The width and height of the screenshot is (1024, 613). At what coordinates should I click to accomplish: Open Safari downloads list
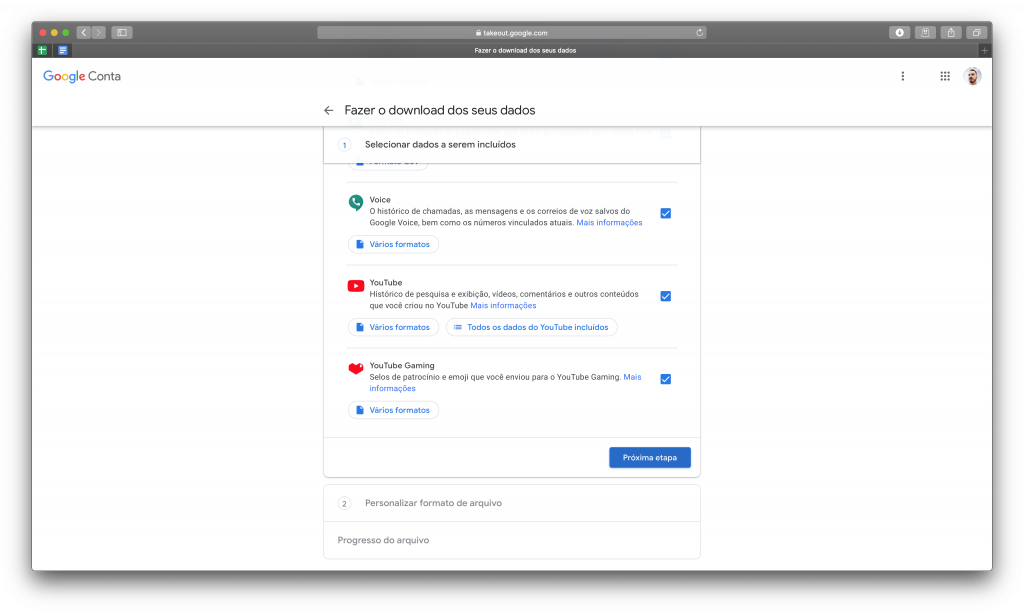[x=899, y=33]
